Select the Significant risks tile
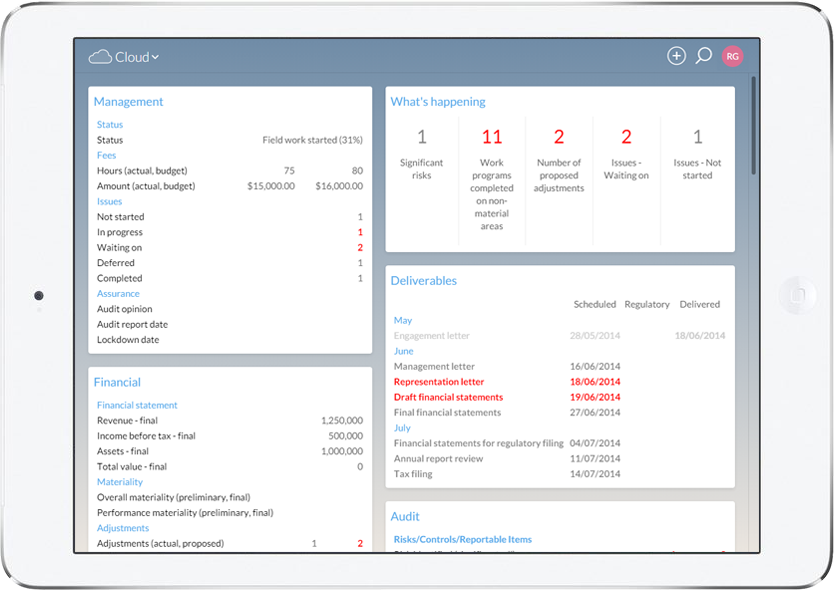This screenshot has height=590, width=834. tap(421, 162)
